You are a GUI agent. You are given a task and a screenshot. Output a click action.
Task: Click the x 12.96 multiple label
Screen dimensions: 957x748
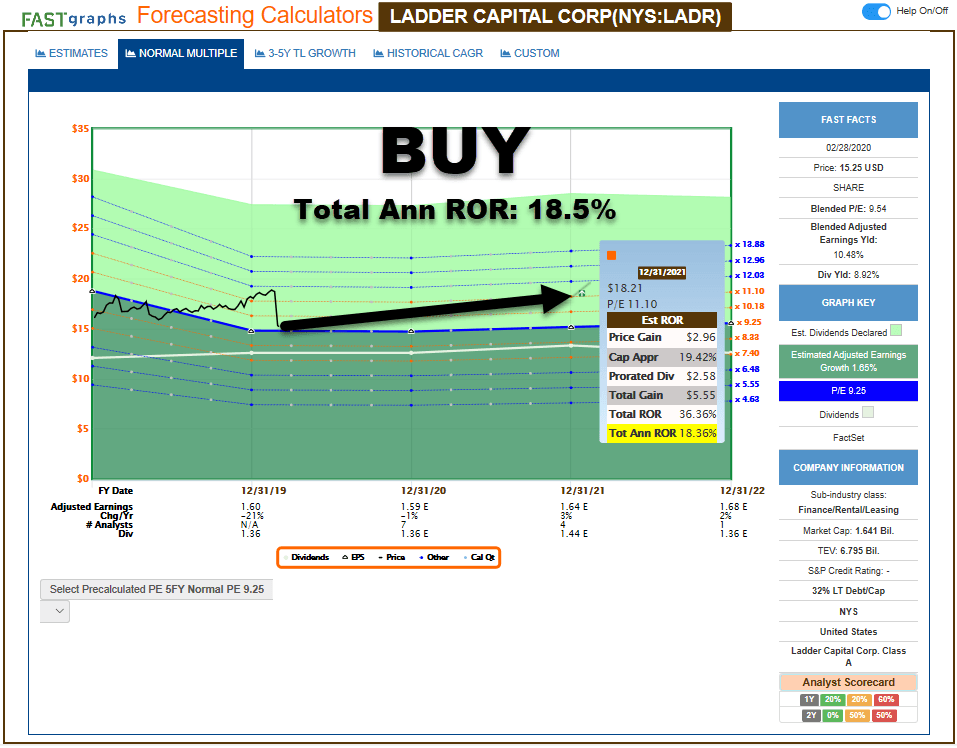point(749,260)
